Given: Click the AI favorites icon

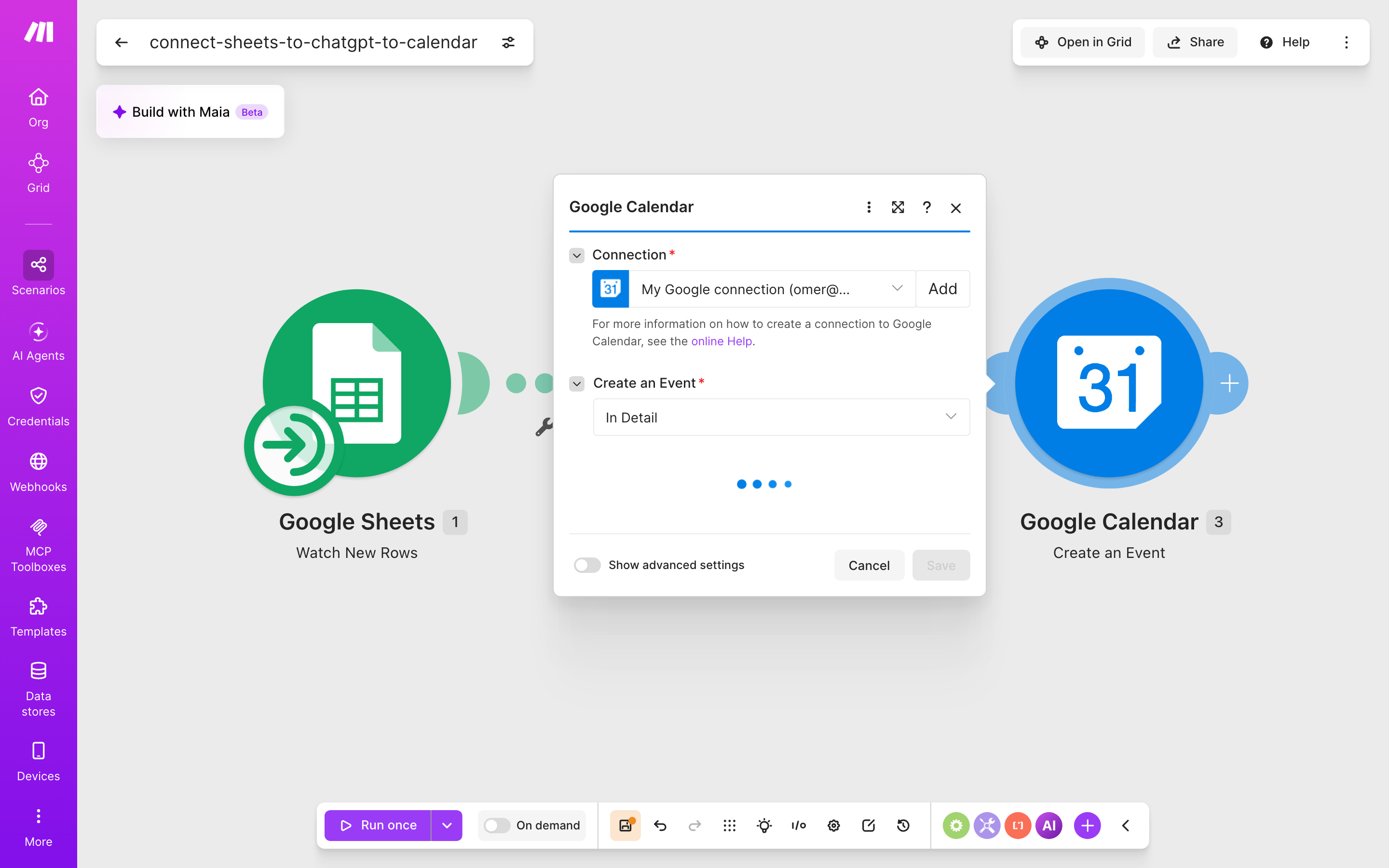Looking at the screenshot, I should click(x=1049, y=826).
